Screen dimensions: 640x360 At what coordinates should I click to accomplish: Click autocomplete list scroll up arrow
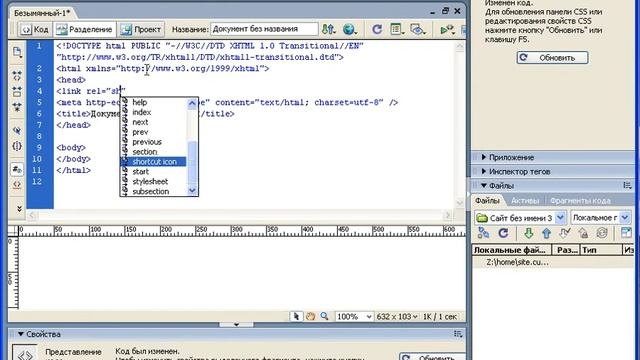(192, 103)
